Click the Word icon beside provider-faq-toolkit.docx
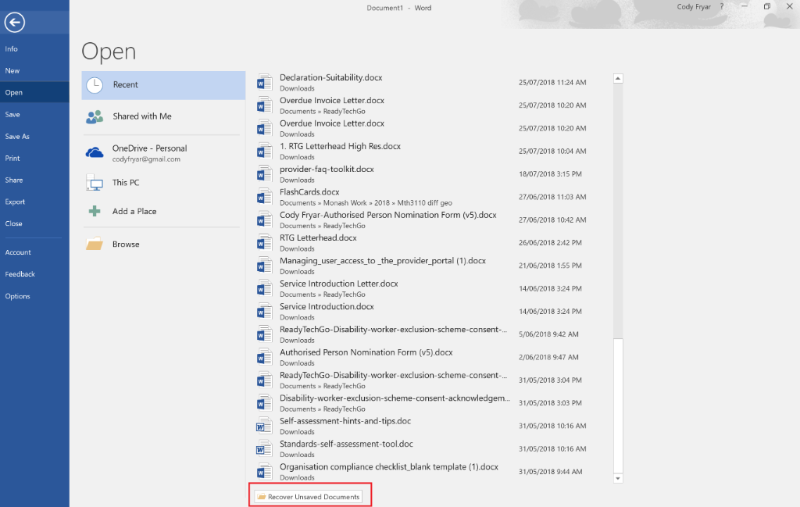 264,174
